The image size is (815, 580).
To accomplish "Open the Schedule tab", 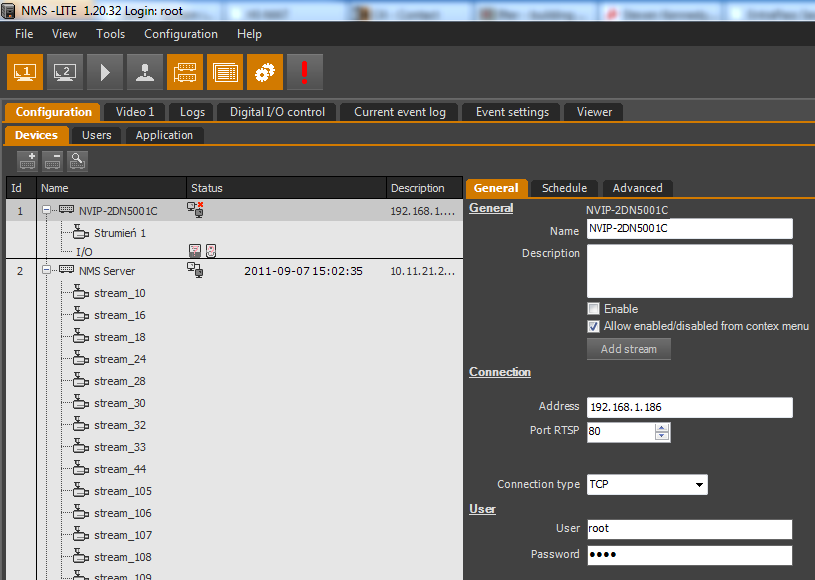I will [564, 188].
